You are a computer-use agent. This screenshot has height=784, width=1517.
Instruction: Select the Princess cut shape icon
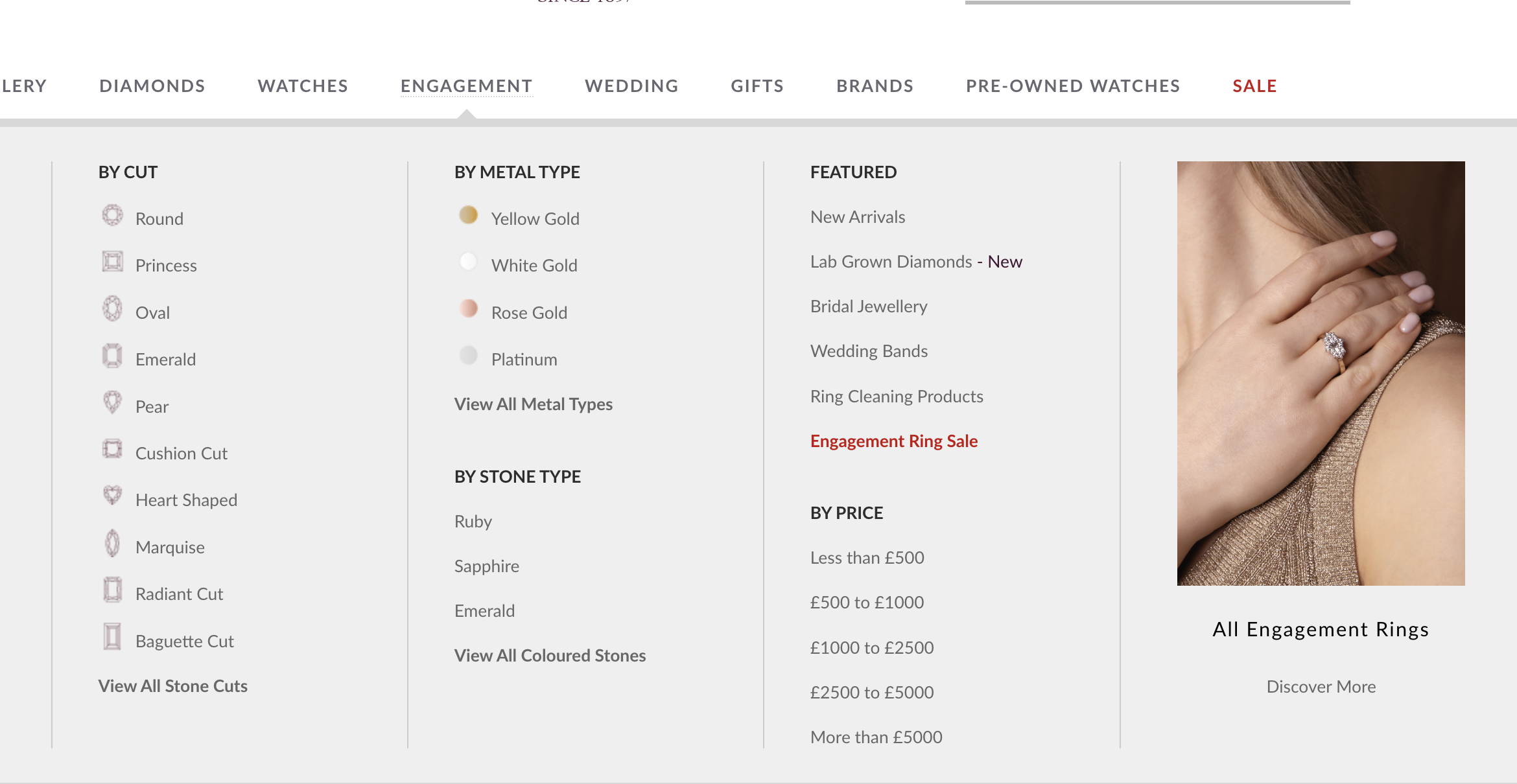(112, 262)
